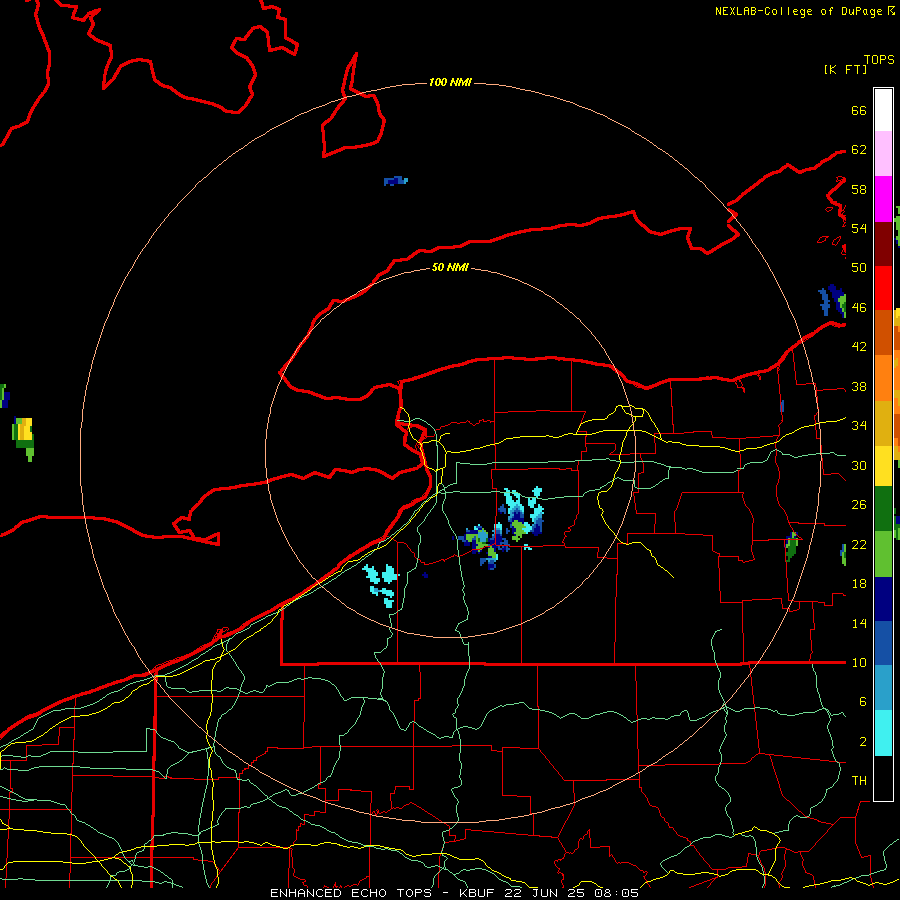Select the white 66 kft legend swatch

pyautogui.click(x=883, y=110)
